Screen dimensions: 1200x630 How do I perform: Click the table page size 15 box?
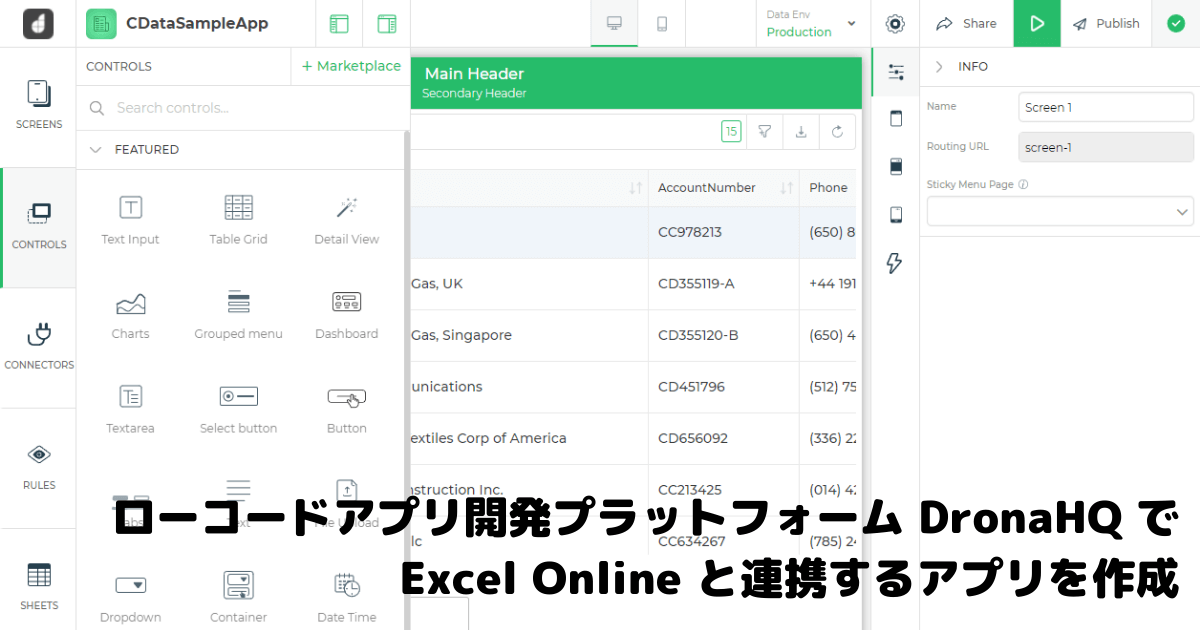click(x=731, y=131)
